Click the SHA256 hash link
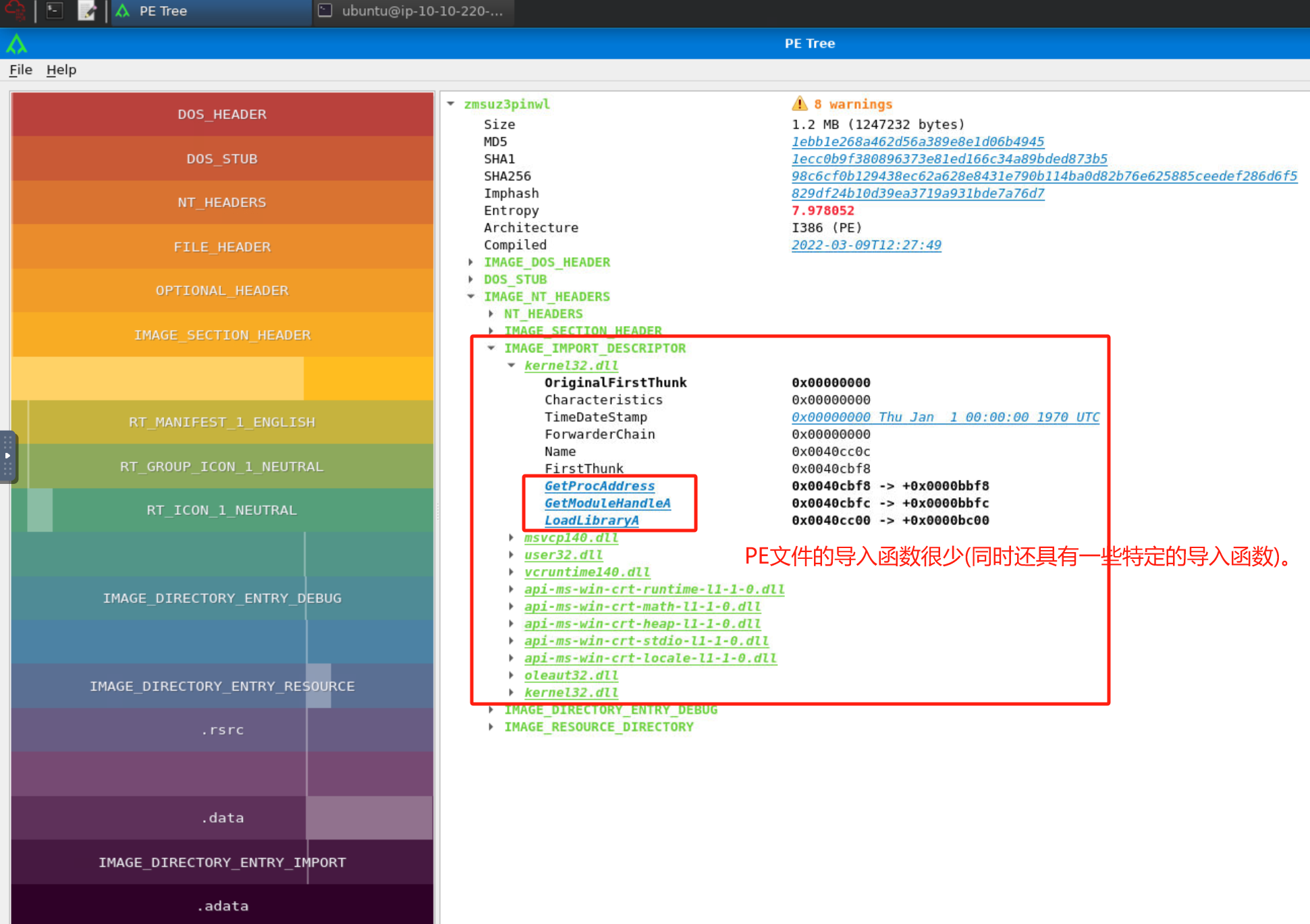Screen dimensions: 1310x924 click(1044, 176)
